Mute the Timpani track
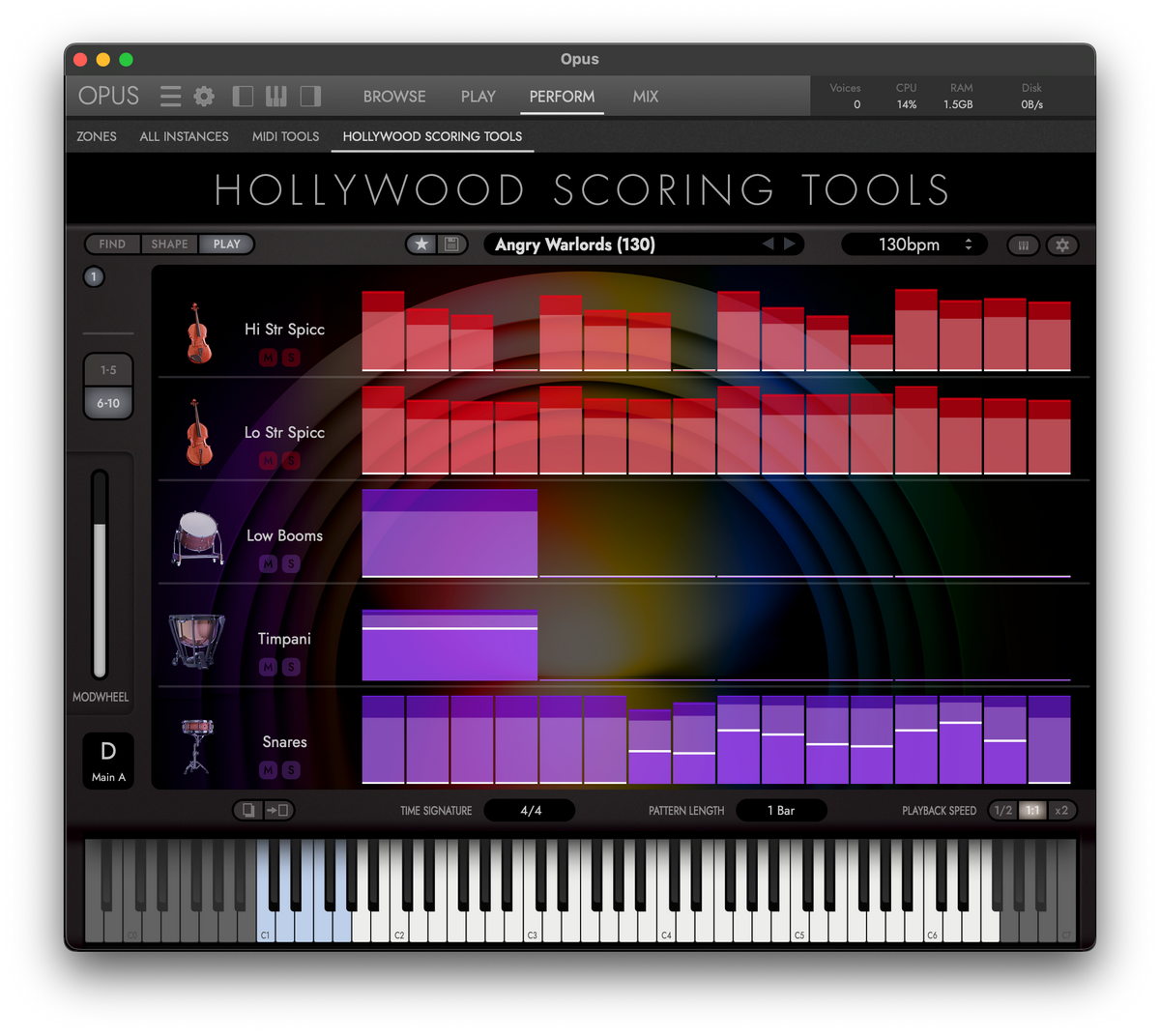 (268, 667)
